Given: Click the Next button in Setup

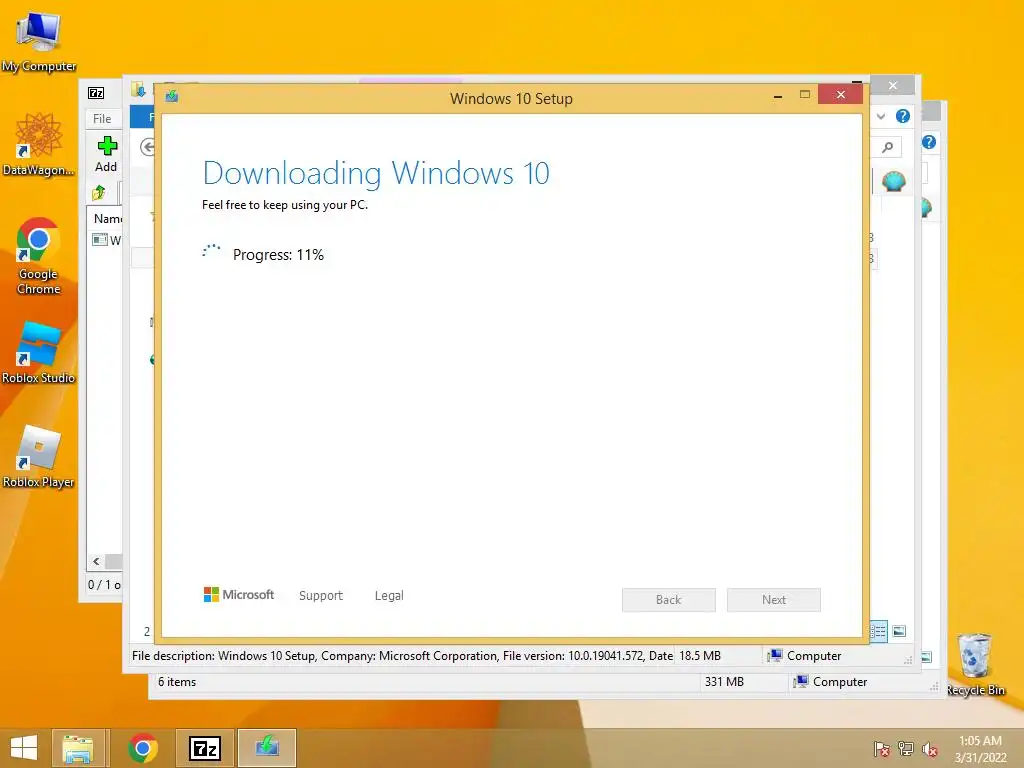Looking at the screenshot, I should [774, 600].
